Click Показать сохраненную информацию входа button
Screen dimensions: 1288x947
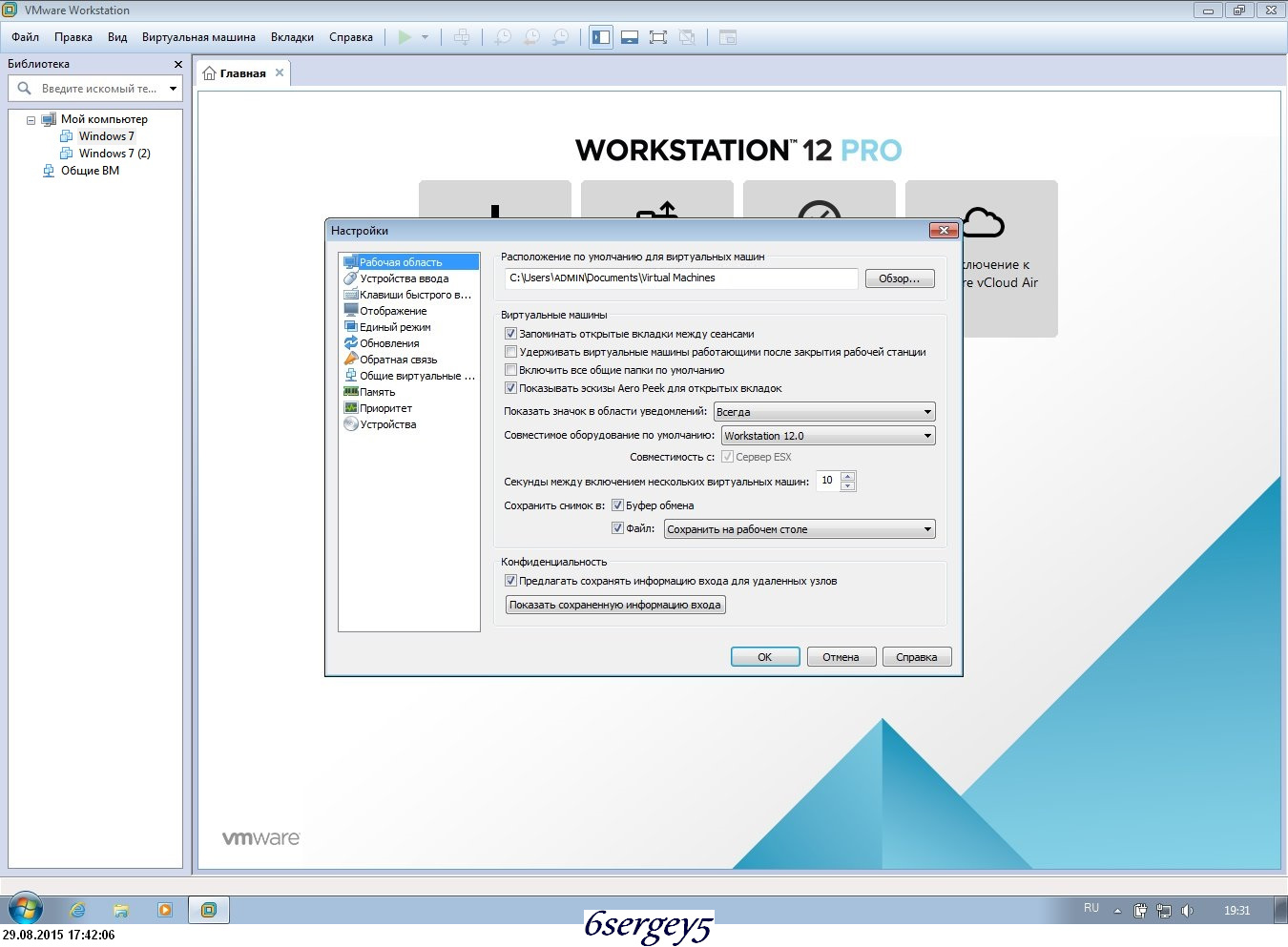pyautogui.click(x=615, y=605)
